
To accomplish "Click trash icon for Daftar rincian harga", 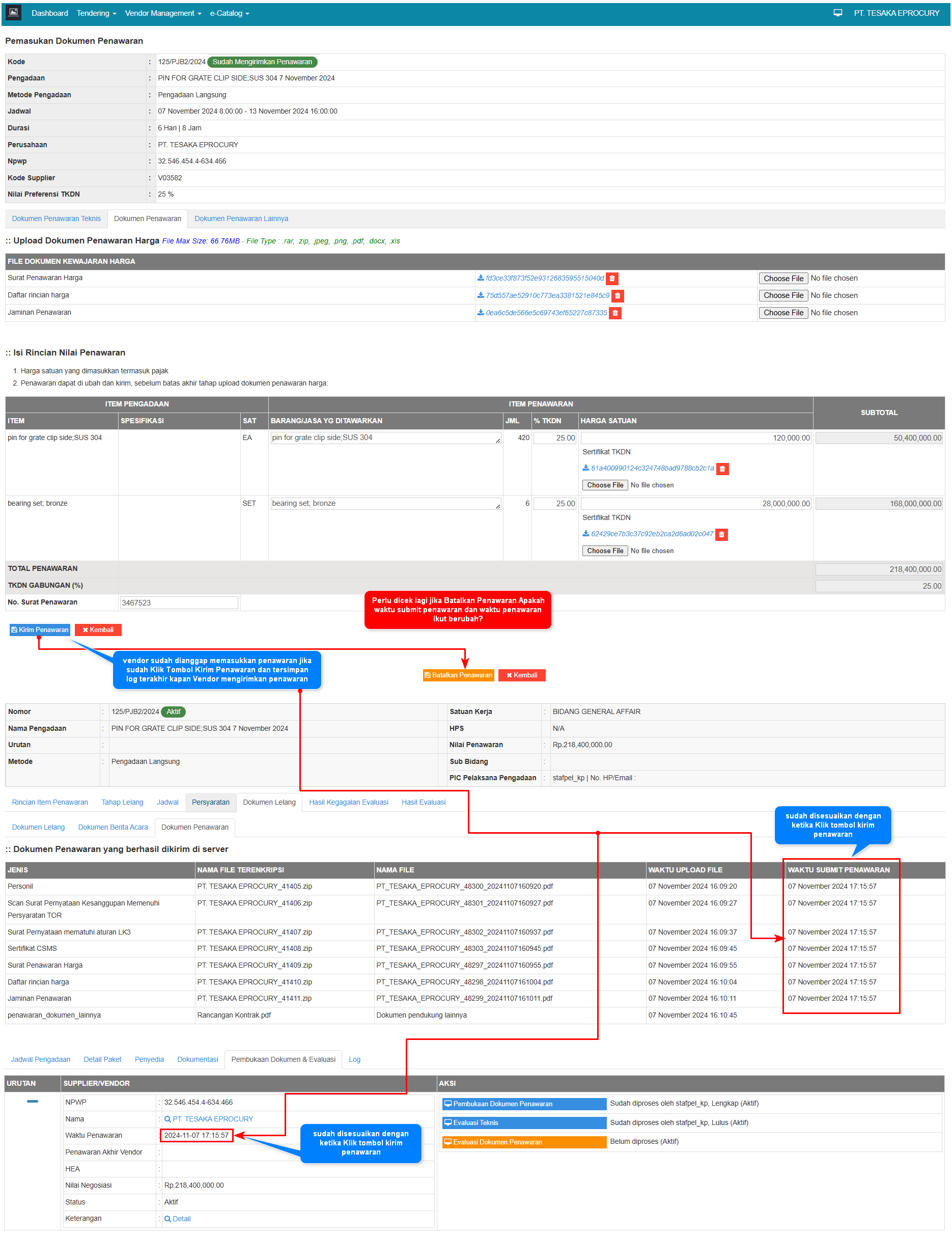I will 617,295.
